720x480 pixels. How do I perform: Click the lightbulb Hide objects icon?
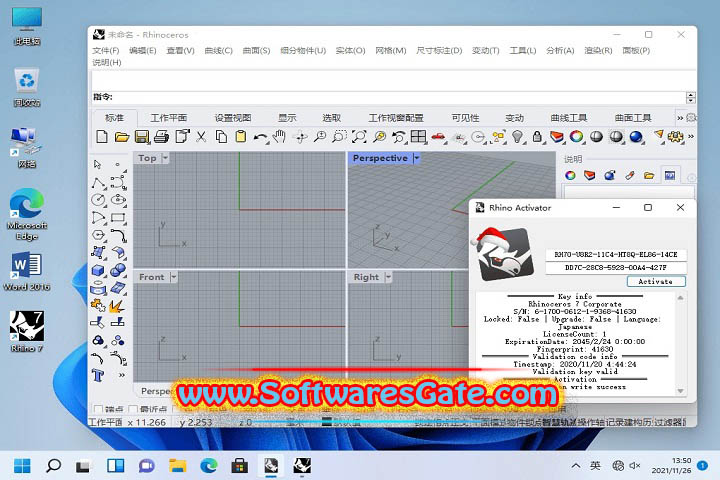518,136
